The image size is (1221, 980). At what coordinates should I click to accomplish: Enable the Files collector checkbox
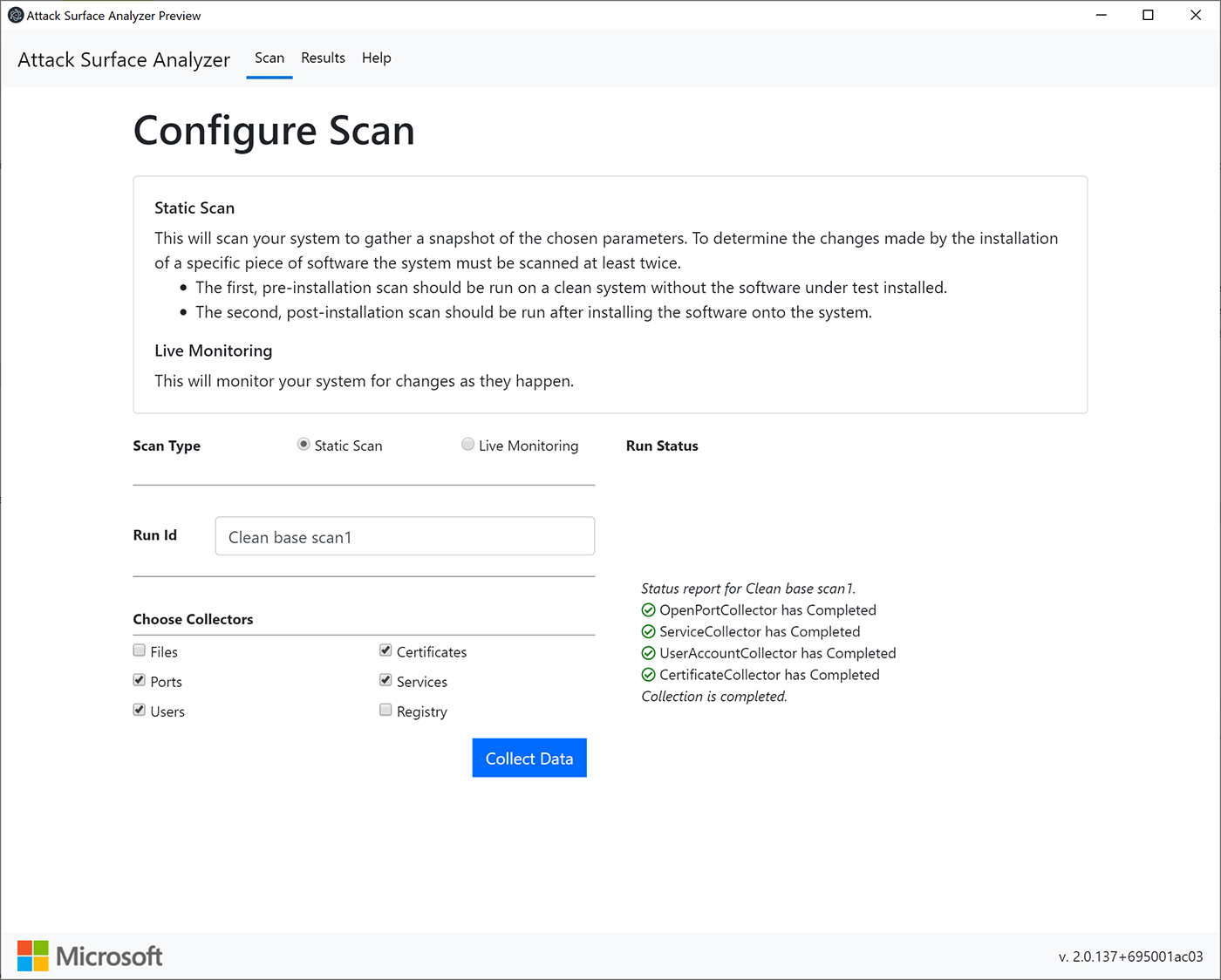[x=139, y=650]
